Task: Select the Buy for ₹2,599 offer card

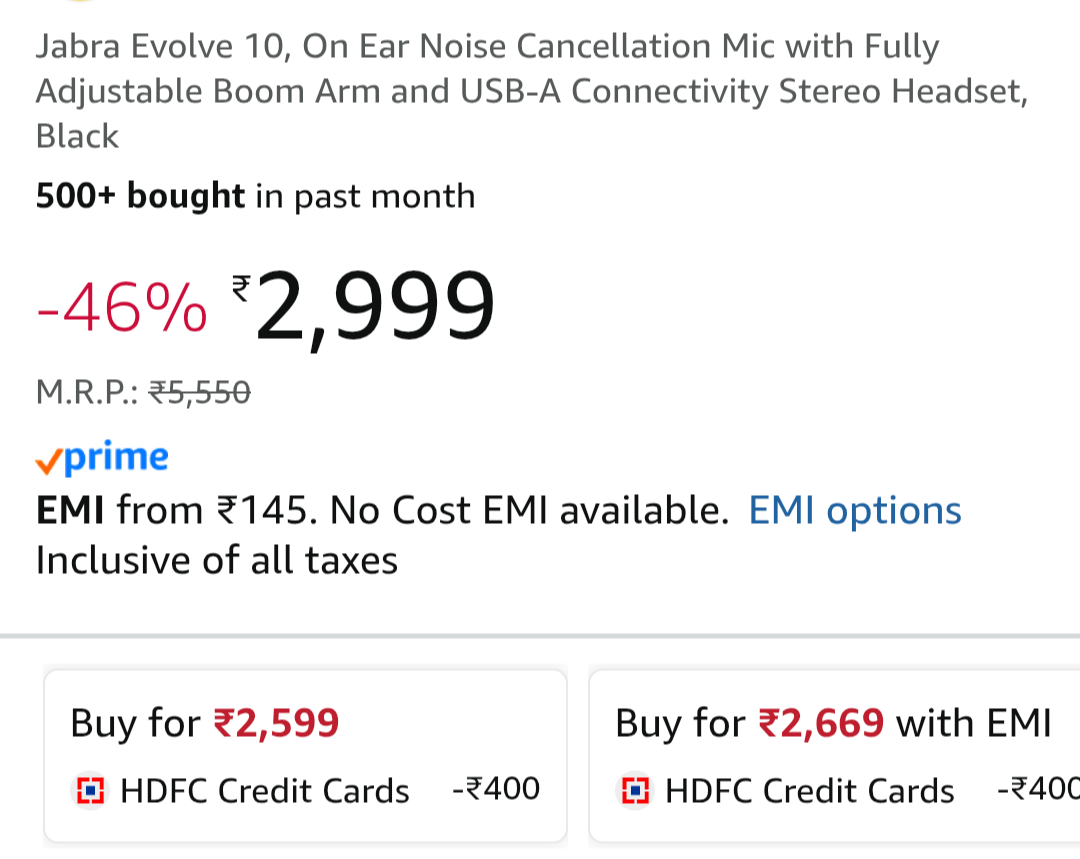Action: [305, 755]
